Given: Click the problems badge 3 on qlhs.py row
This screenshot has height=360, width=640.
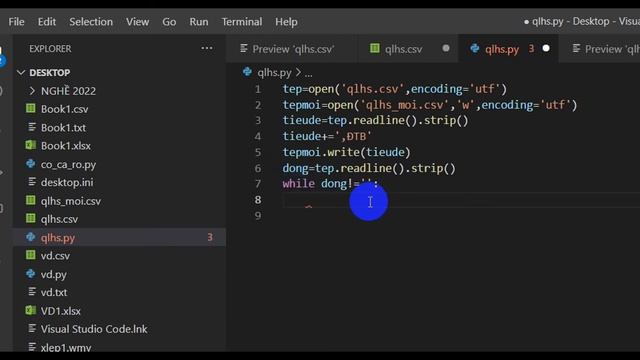Looking at the screenshot, I should pyautogui.click(x=210, y=237).
